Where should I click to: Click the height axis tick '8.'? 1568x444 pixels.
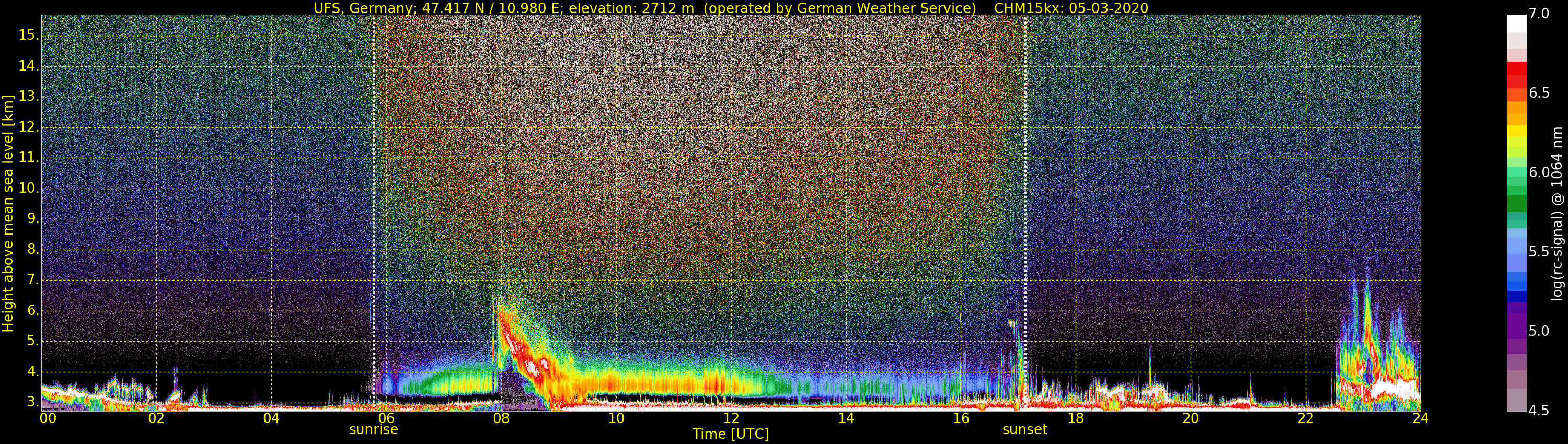point(33,249)
